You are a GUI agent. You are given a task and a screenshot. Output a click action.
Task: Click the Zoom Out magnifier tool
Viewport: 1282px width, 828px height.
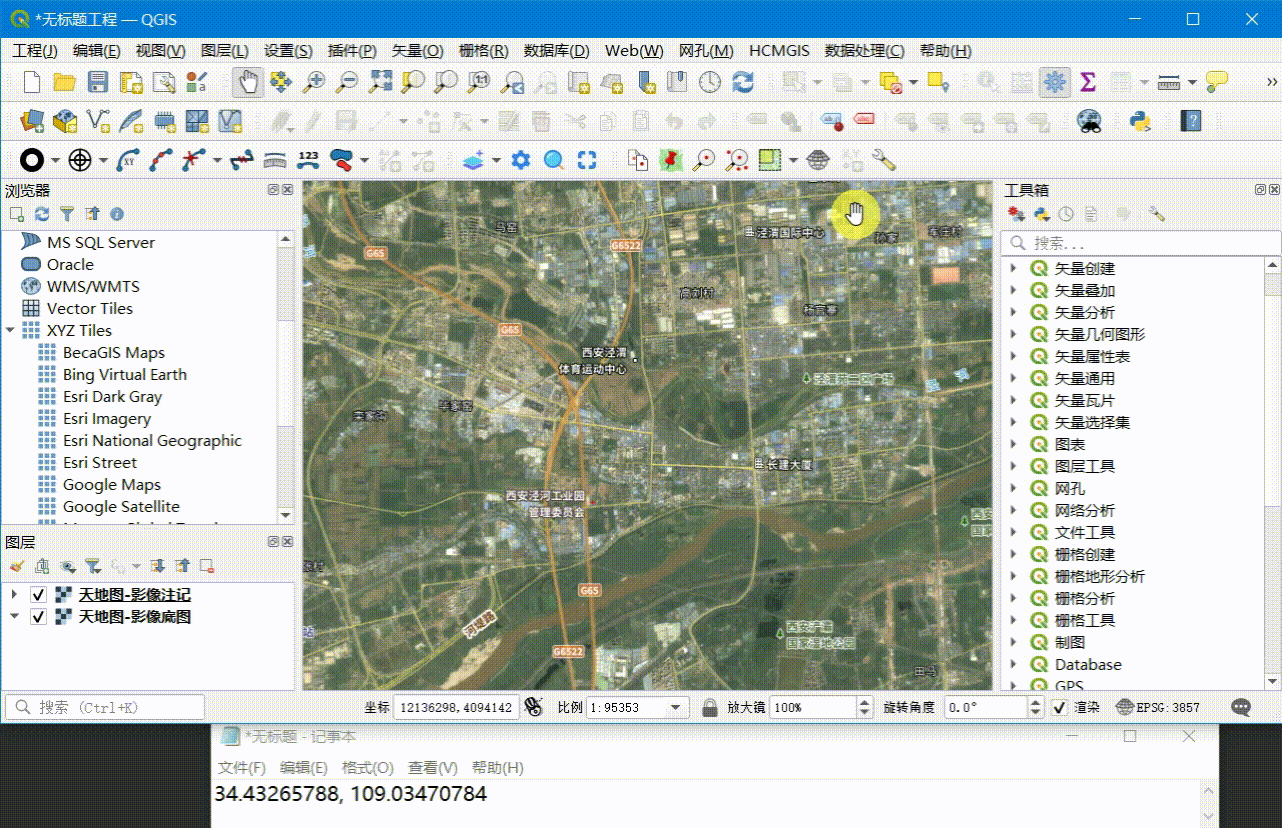pos(347,82)
